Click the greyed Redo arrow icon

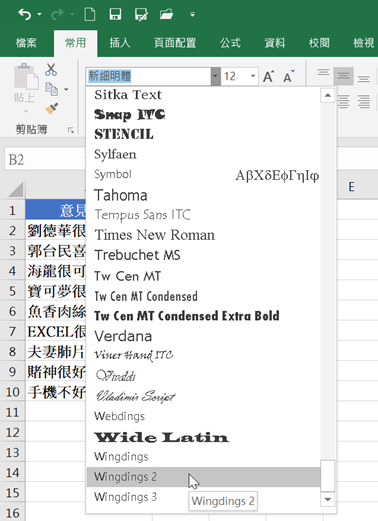[57, 14]
